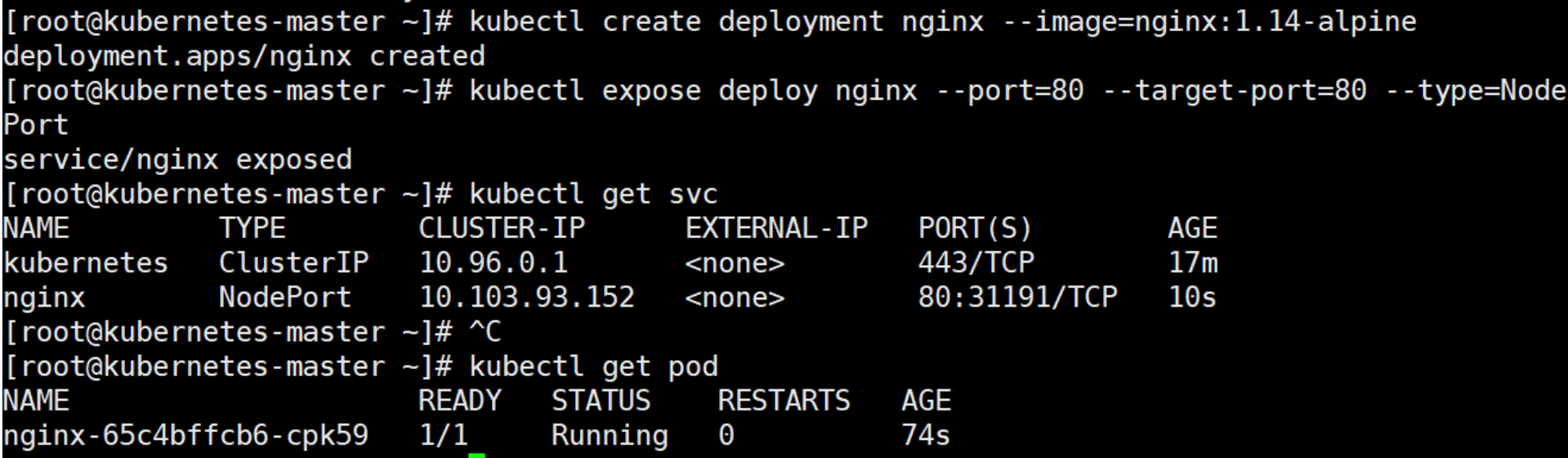Click the STATUS column header
This screenshot has width=1568, height=458.
tap(601, 401)
